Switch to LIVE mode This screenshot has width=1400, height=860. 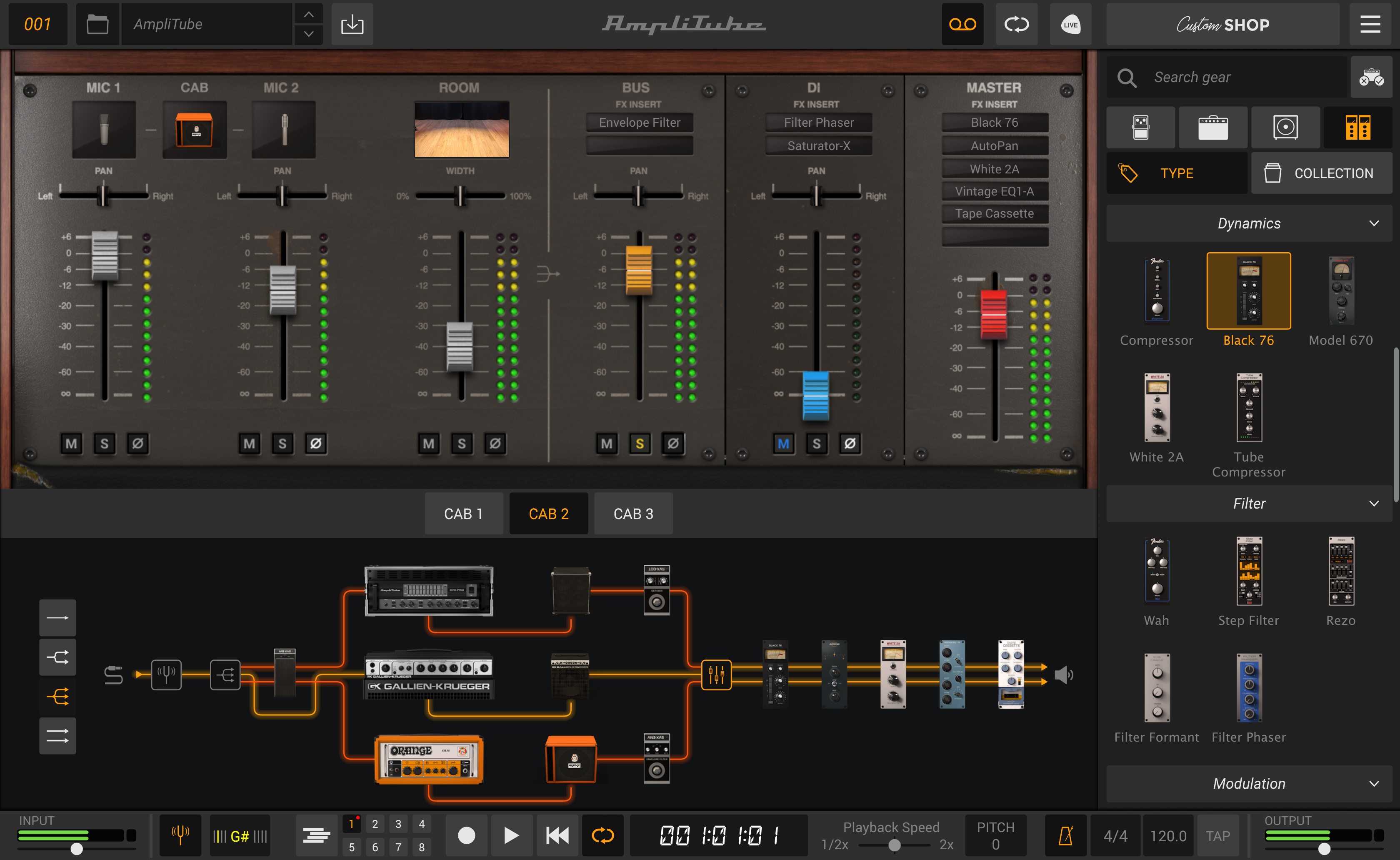click(x=1070, y=24)
